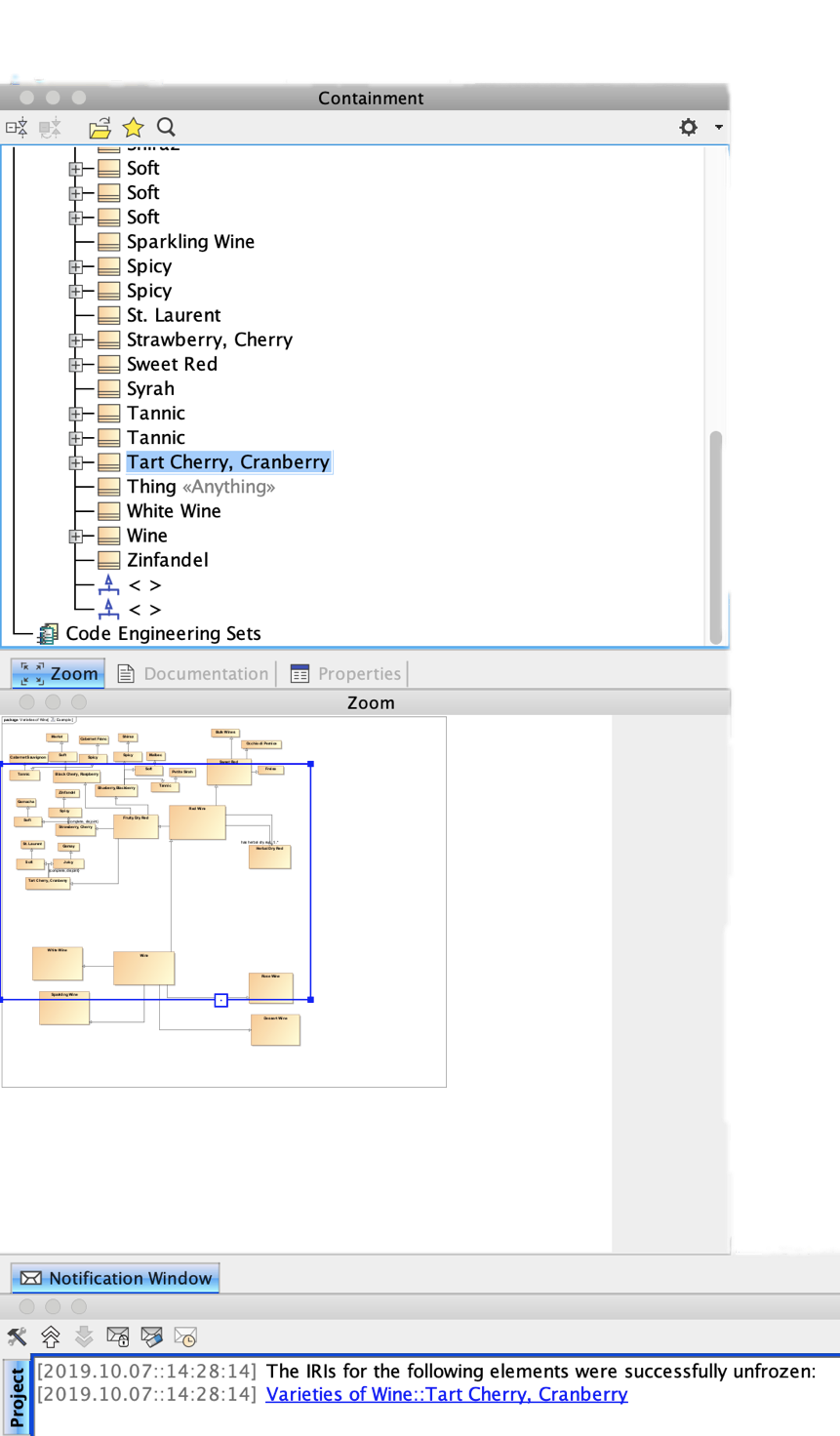Switch to the Documentation tab
This screenshot has width=840, height=1436.
[193, 673]
